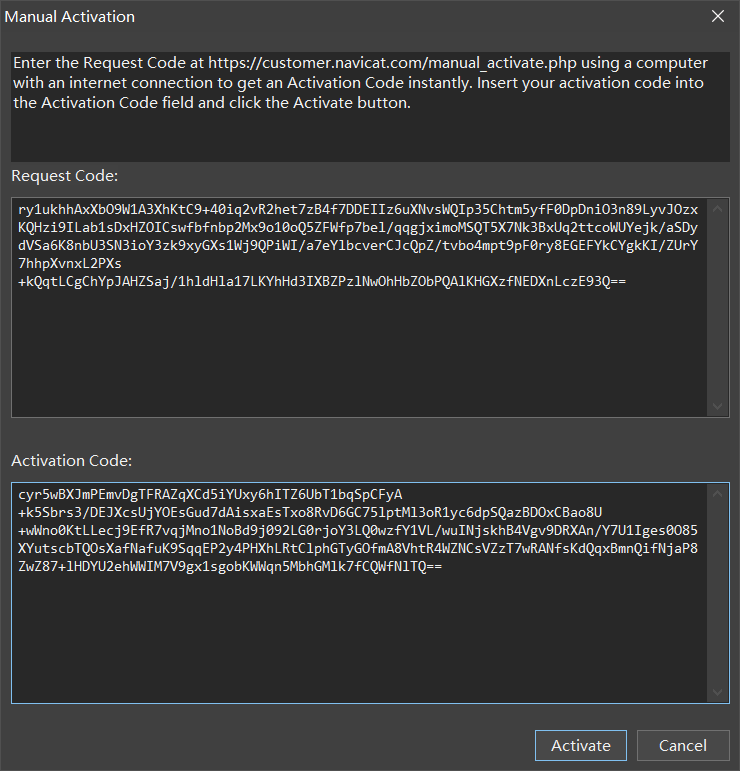Click the "Manual Activation" title text
This screenshot has width=740, height=771.
point(69,17)
